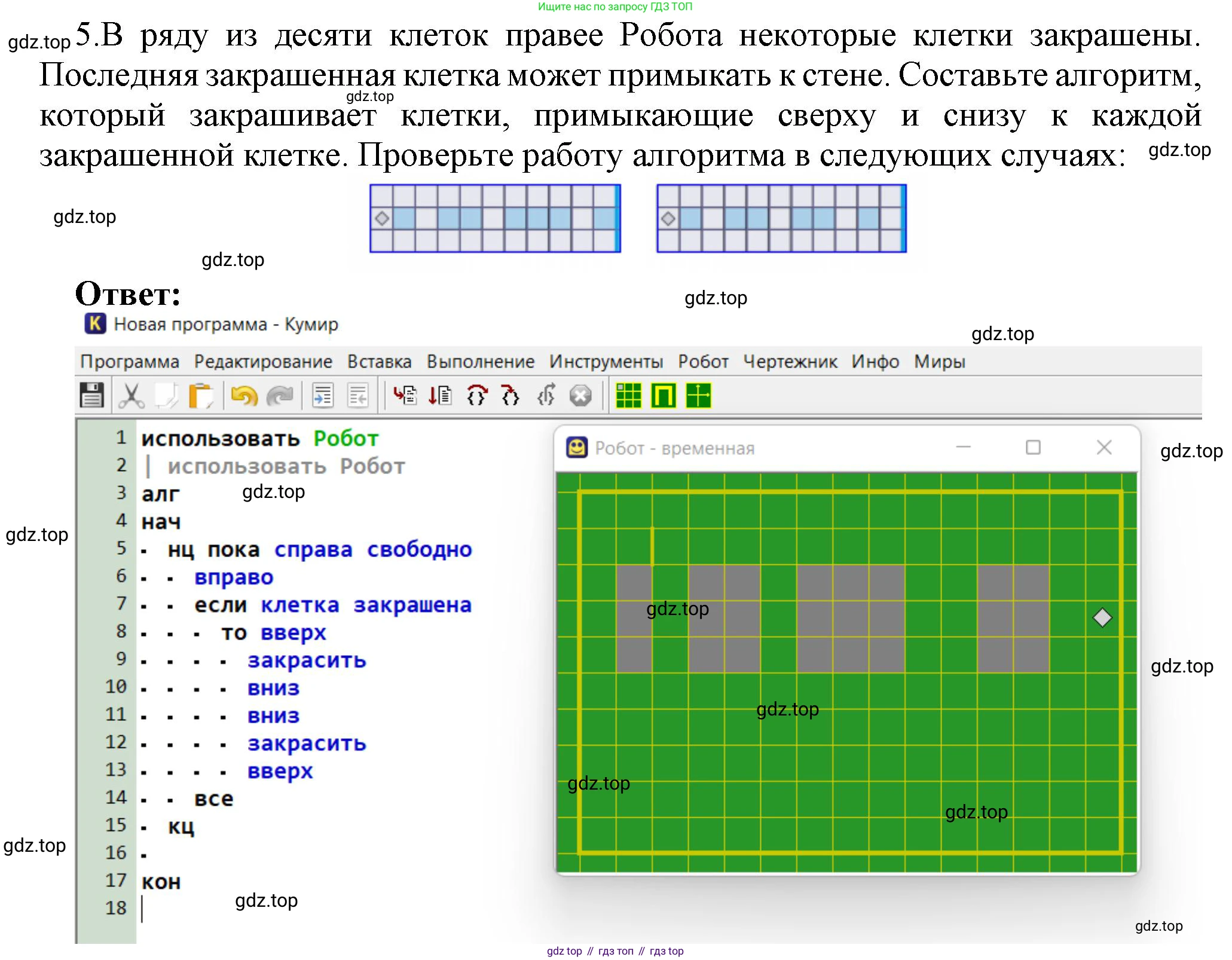Click 'Новая программа - Кумир' title text

226,324
